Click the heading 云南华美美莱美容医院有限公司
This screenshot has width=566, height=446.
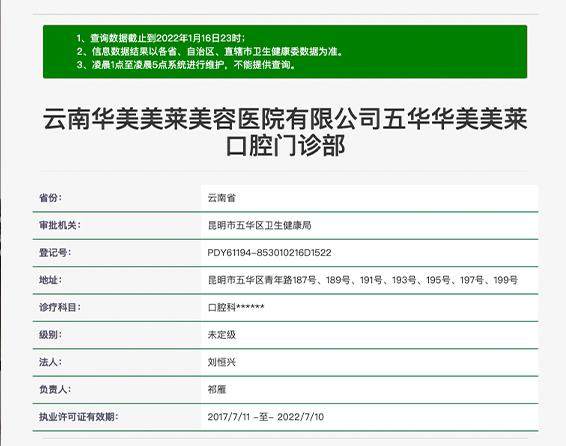pos(212,119)
